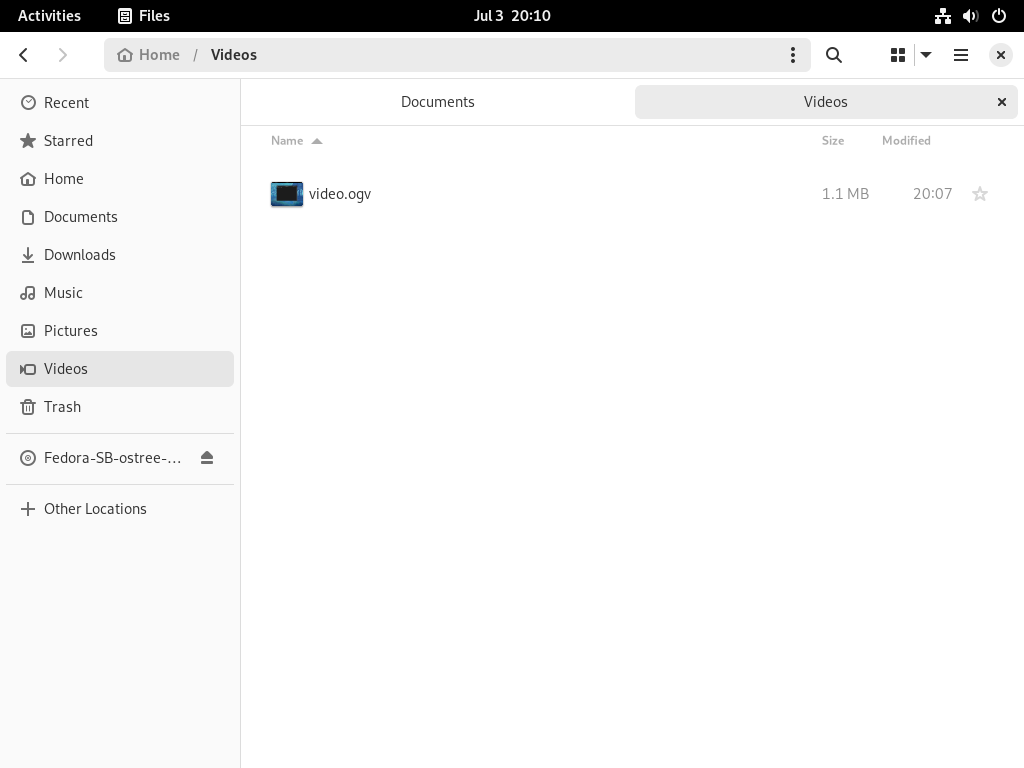The image size is (1024, 768).
Task: Star the video.ogv file
Action: [980, 194]
